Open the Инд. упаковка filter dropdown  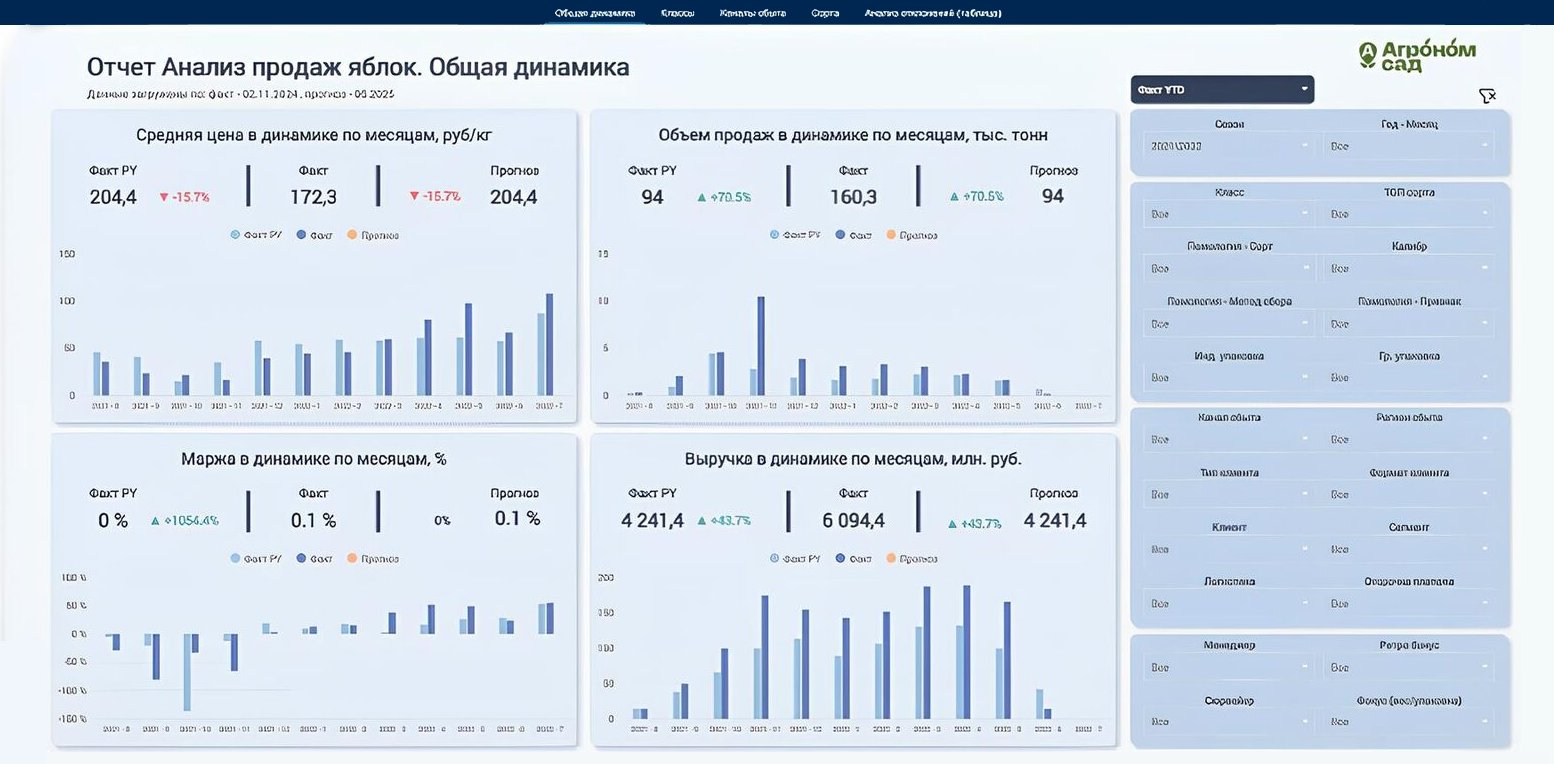pos(1229,378)
